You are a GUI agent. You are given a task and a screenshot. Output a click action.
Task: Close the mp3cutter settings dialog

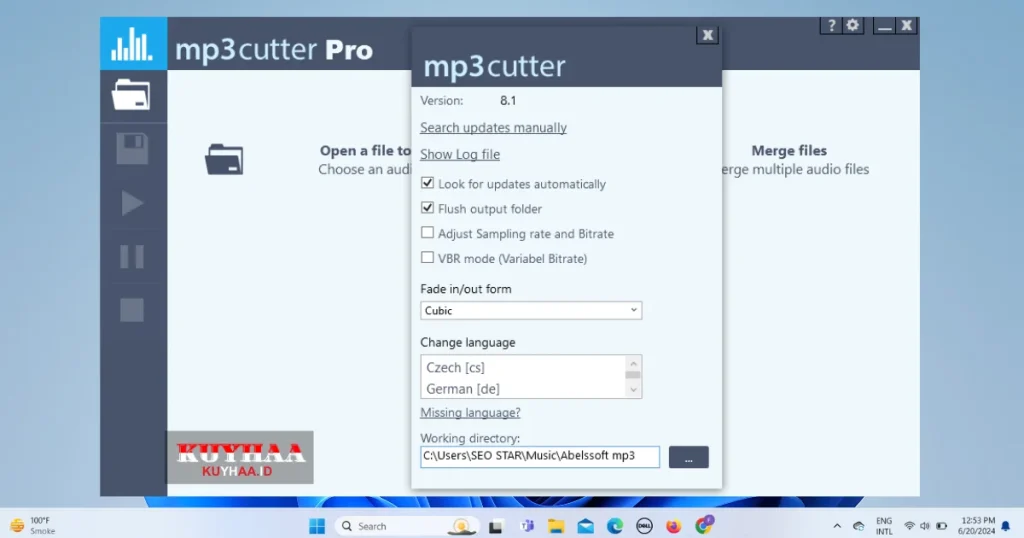(707, 35)
